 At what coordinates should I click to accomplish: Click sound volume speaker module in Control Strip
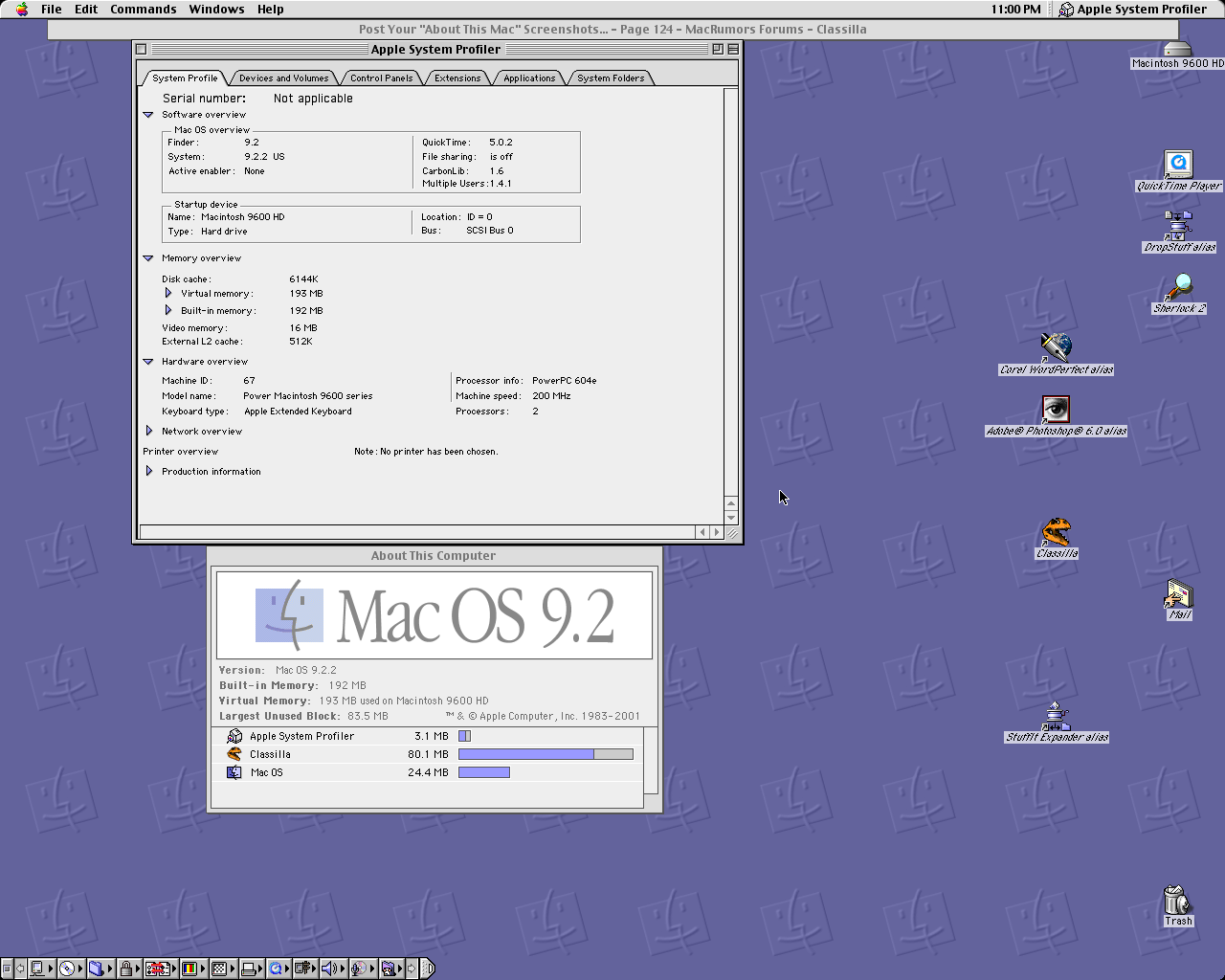tap(334, 969)
